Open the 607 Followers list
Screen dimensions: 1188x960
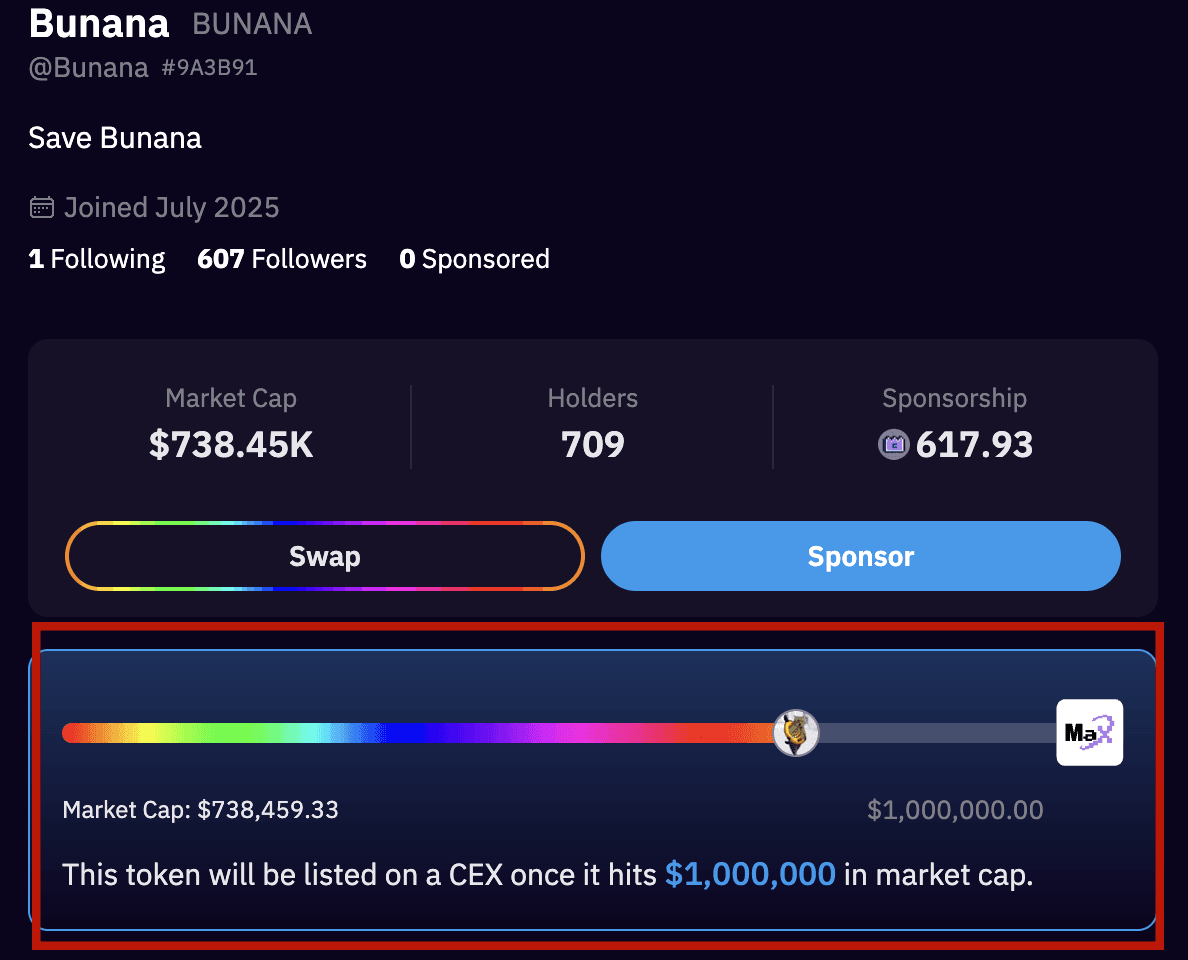[x=282, y=260]
